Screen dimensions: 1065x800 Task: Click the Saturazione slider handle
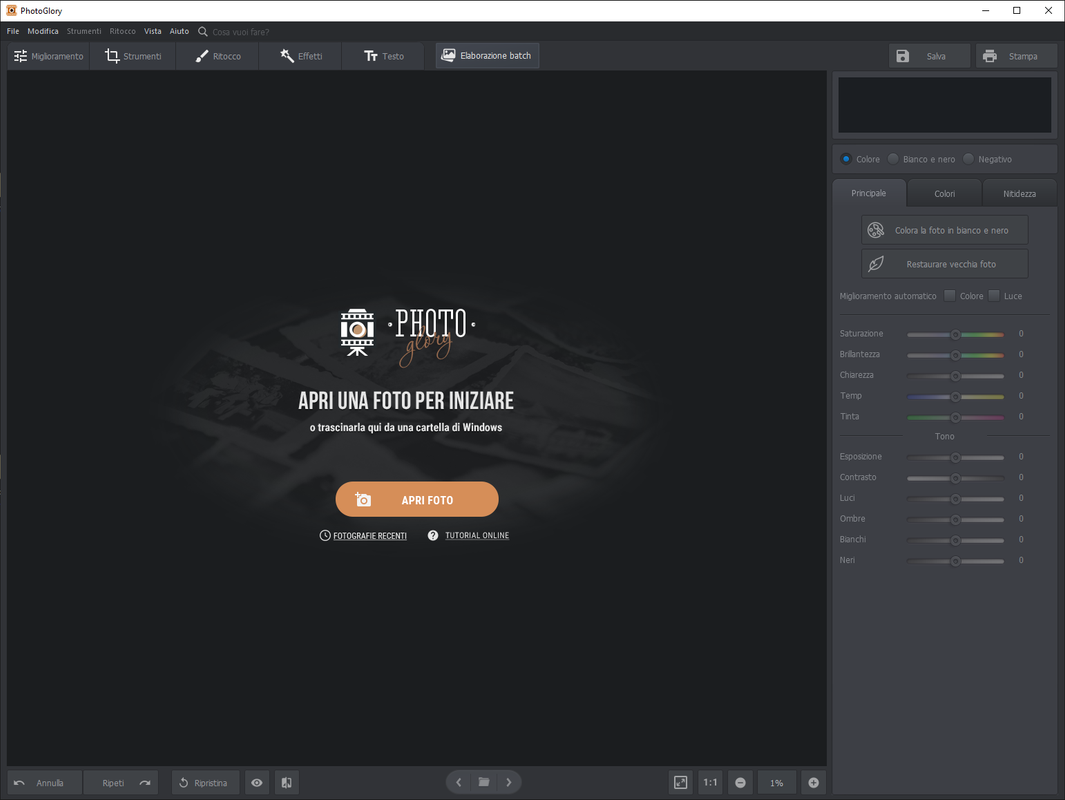click(956, 335)
